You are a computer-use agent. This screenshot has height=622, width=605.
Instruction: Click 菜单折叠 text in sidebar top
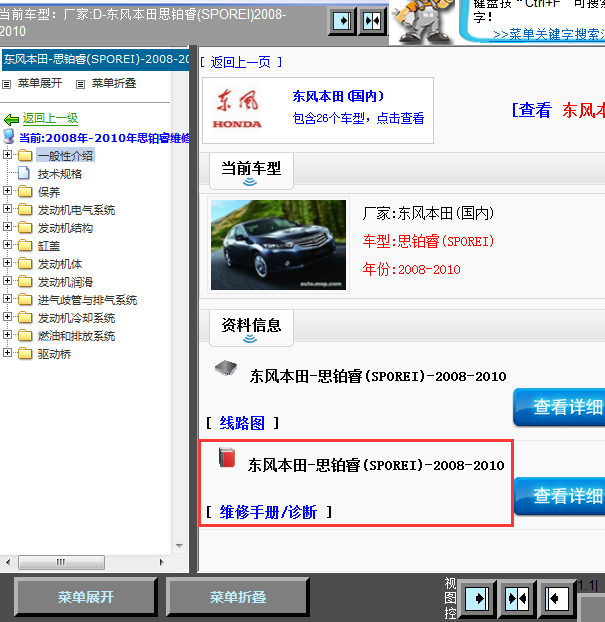[x=114, y=83]
